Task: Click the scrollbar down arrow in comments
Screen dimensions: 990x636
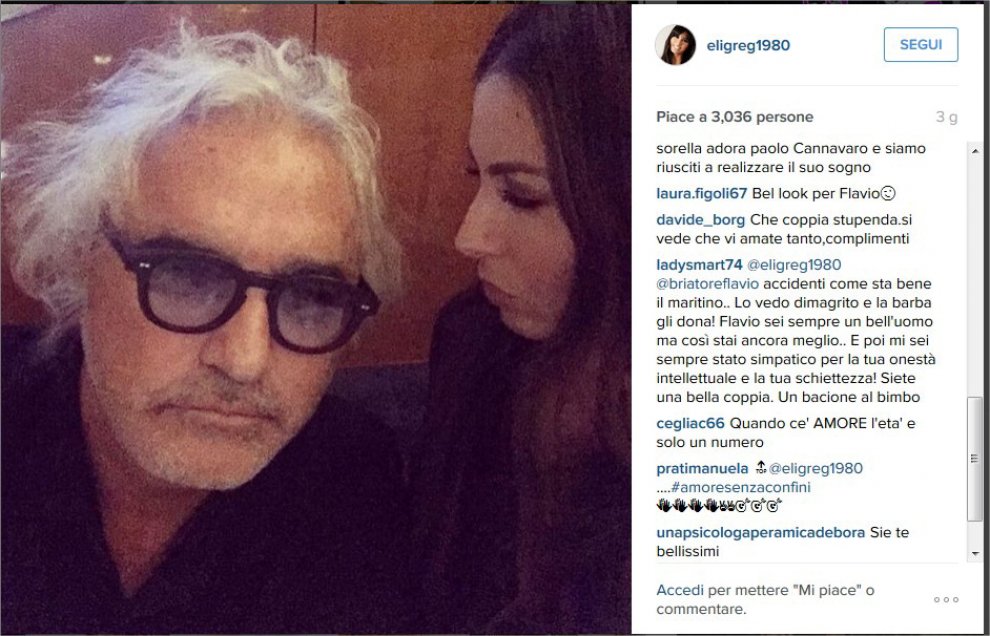Action: point(975,554)
